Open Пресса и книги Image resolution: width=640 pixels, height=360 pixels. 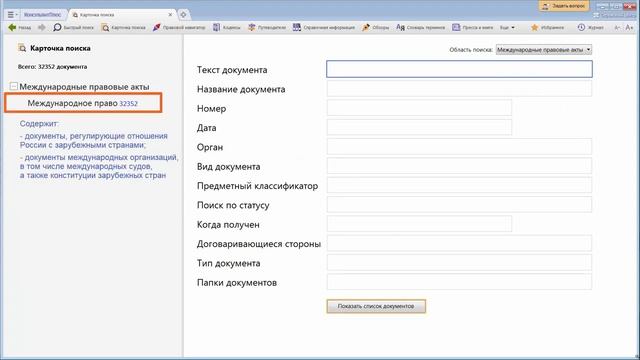(473, 27)
